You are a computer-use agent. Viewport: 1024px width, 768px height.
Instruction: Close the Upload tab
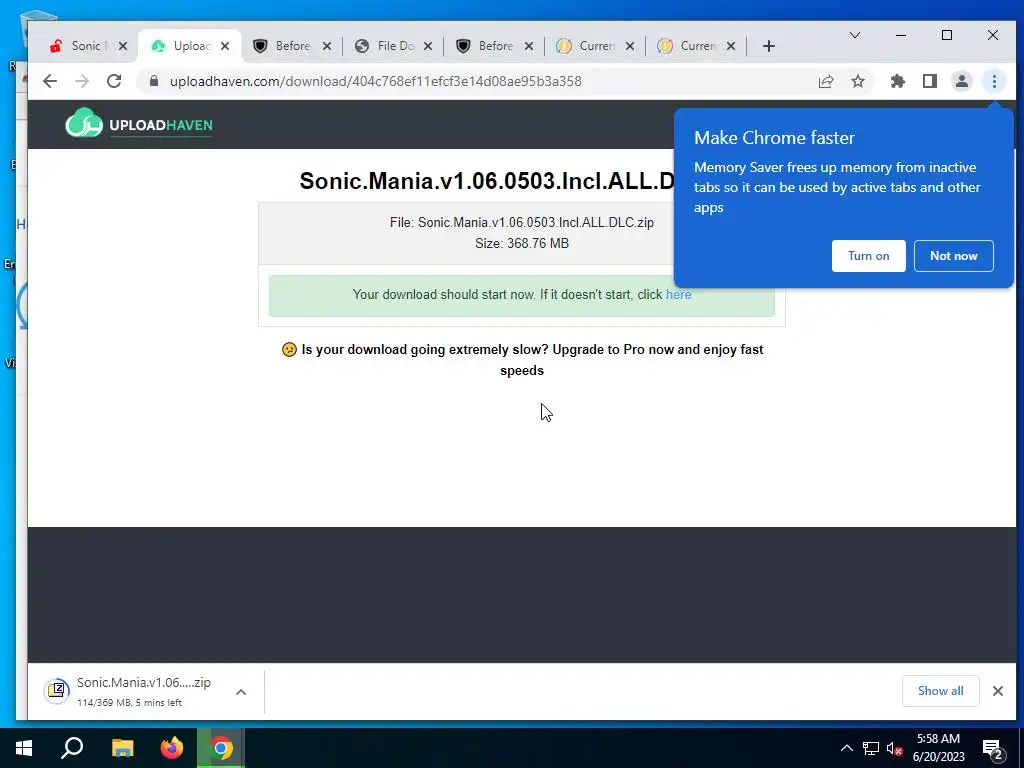click(x=225, y=46)
